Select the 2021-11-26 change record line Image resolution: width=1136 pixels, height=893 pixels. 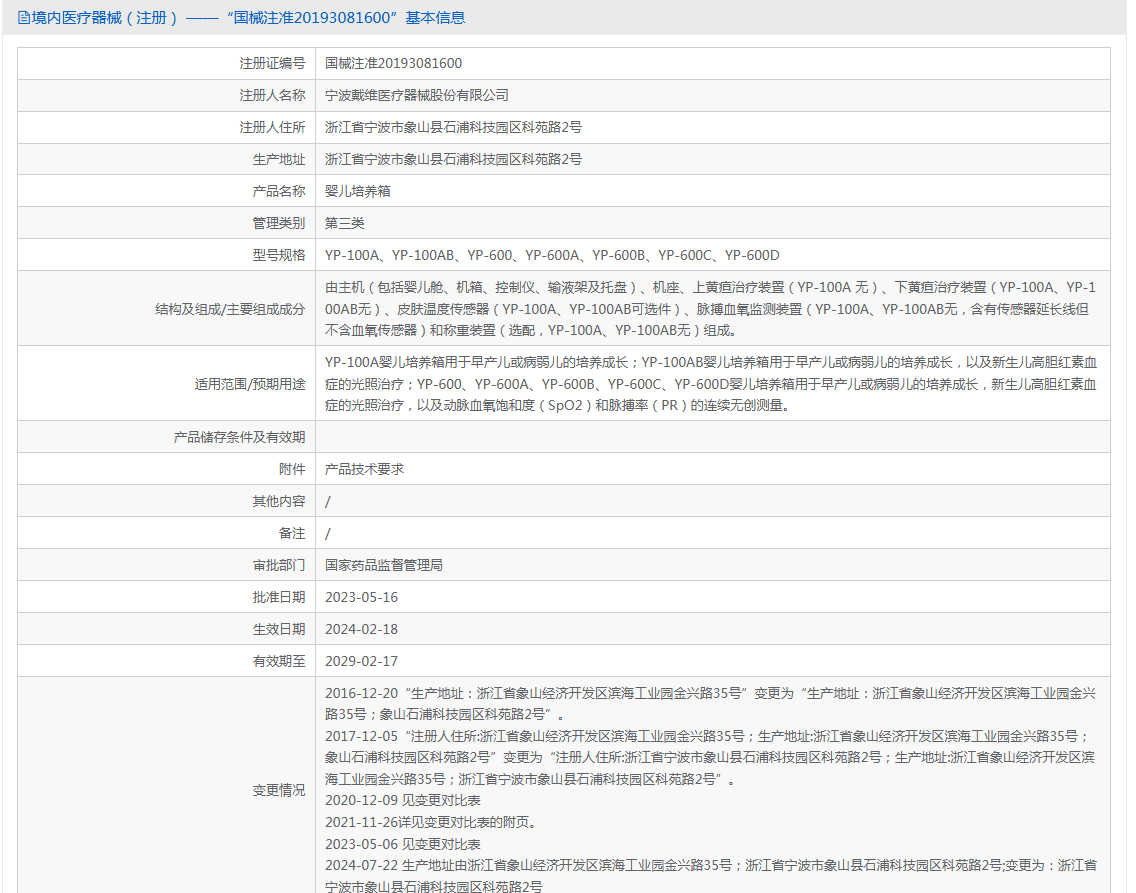tap(430, 822)
